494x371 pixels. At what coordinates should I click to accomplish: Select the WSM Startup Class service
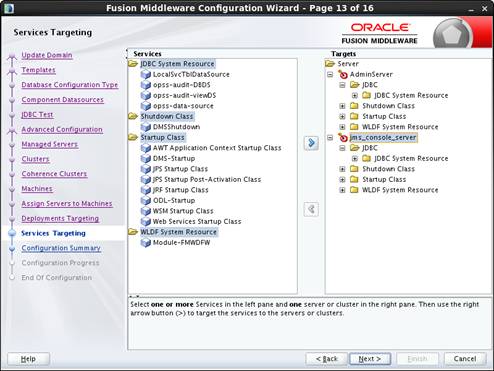(x=183, y=211)
